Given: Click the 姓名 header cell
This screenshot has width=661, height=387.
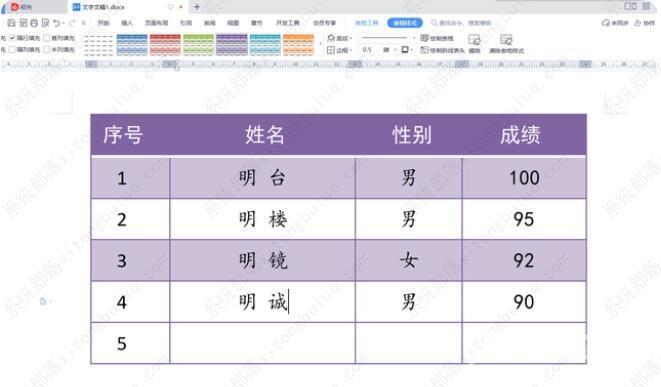Looking at the screenshot, I should pos(263,135).
